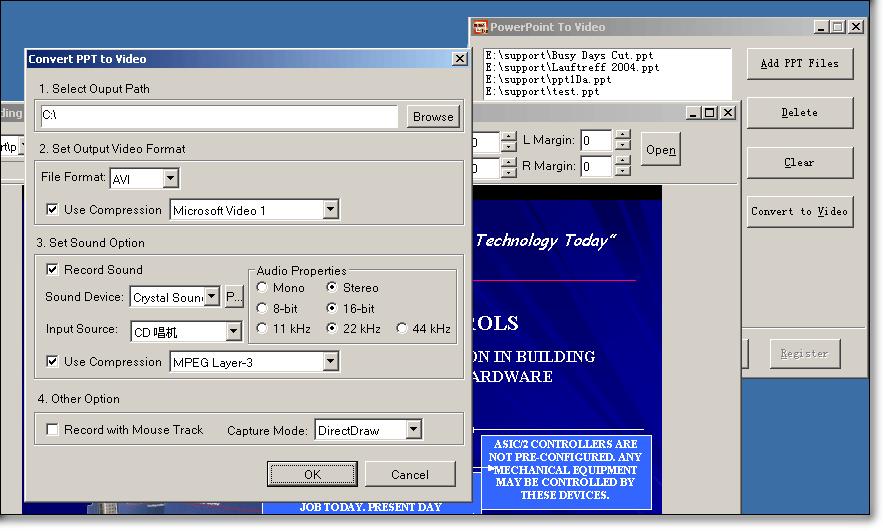Open the Sound Device dropdown
The image size is (883, 531).
[211, 297]
